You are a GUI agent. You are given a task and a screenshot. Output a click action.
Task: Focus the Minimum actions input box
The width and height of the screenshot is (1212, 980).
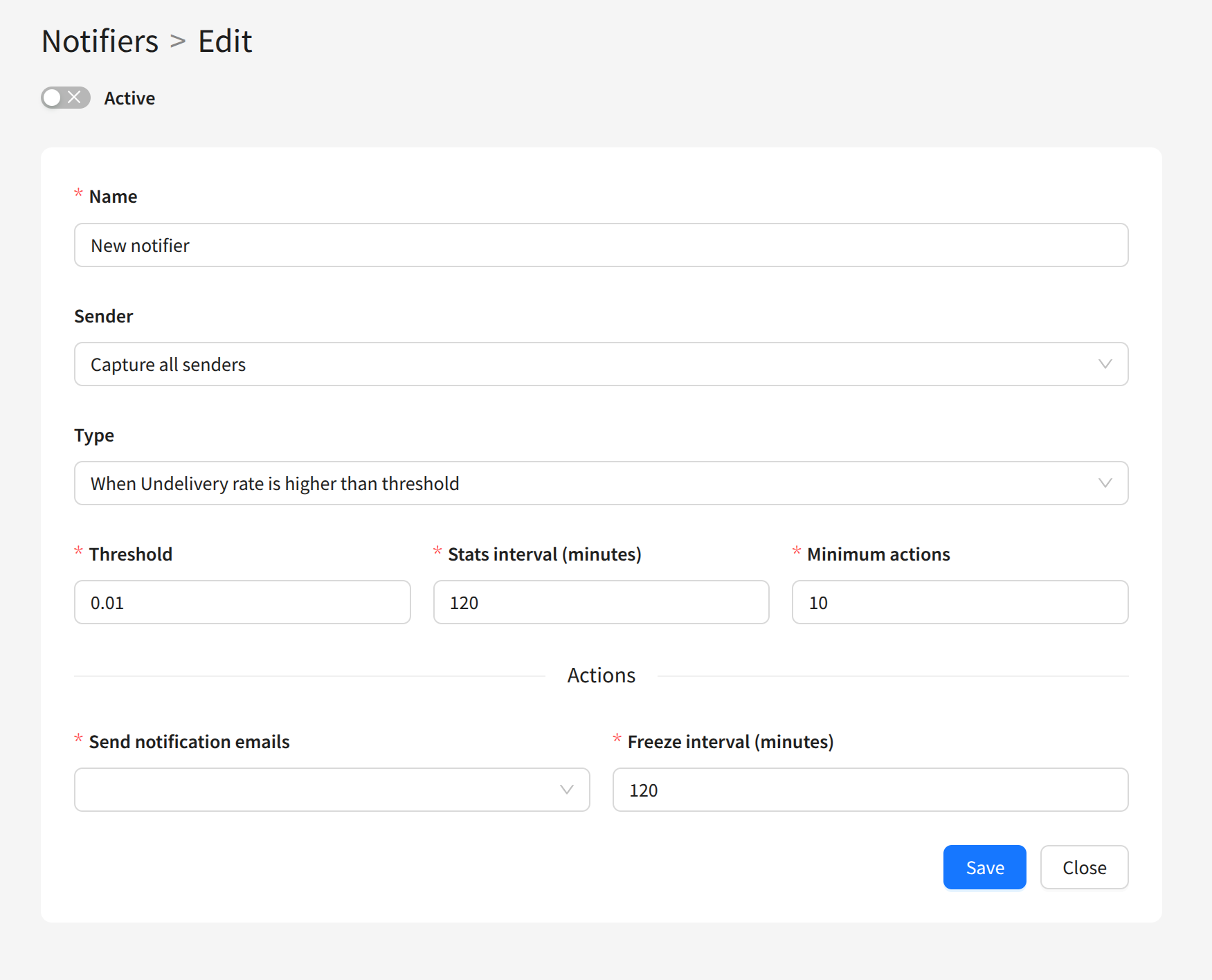coord(959,602)
